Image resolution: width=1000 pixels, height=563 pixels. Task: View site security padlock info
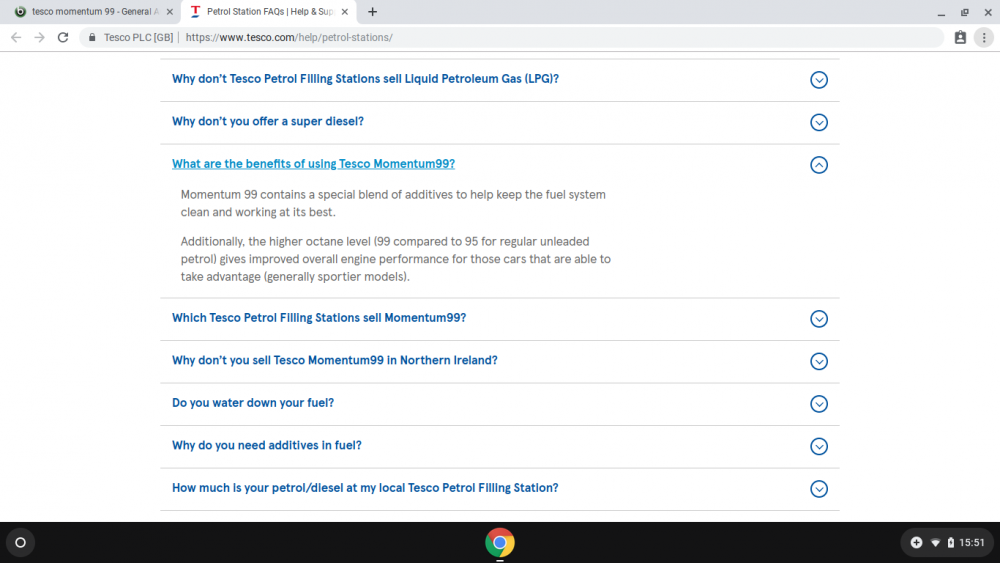click(92, 38)
